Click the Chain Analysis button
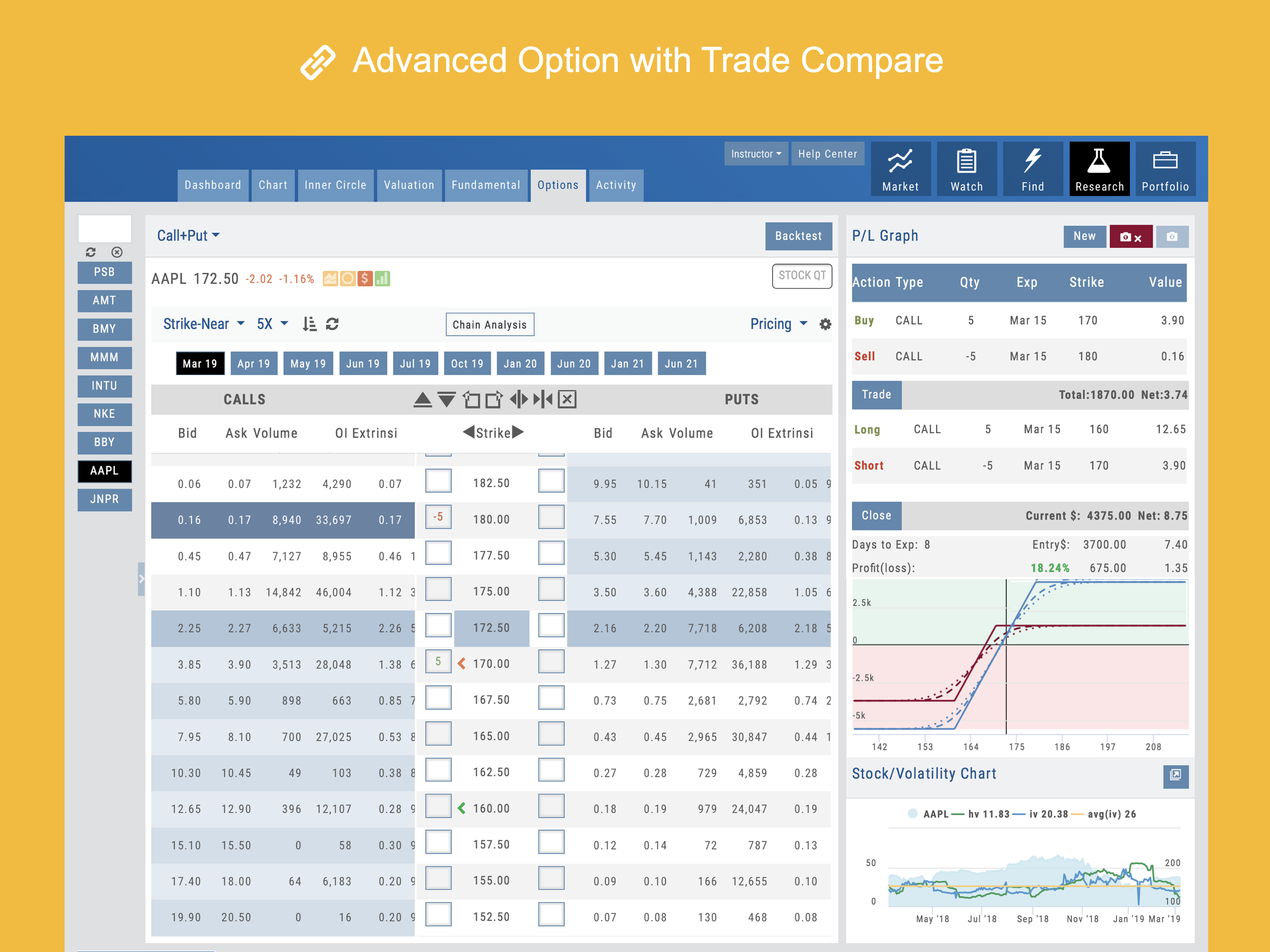The height and width of the screenshot is (952, 1270). 489,324
